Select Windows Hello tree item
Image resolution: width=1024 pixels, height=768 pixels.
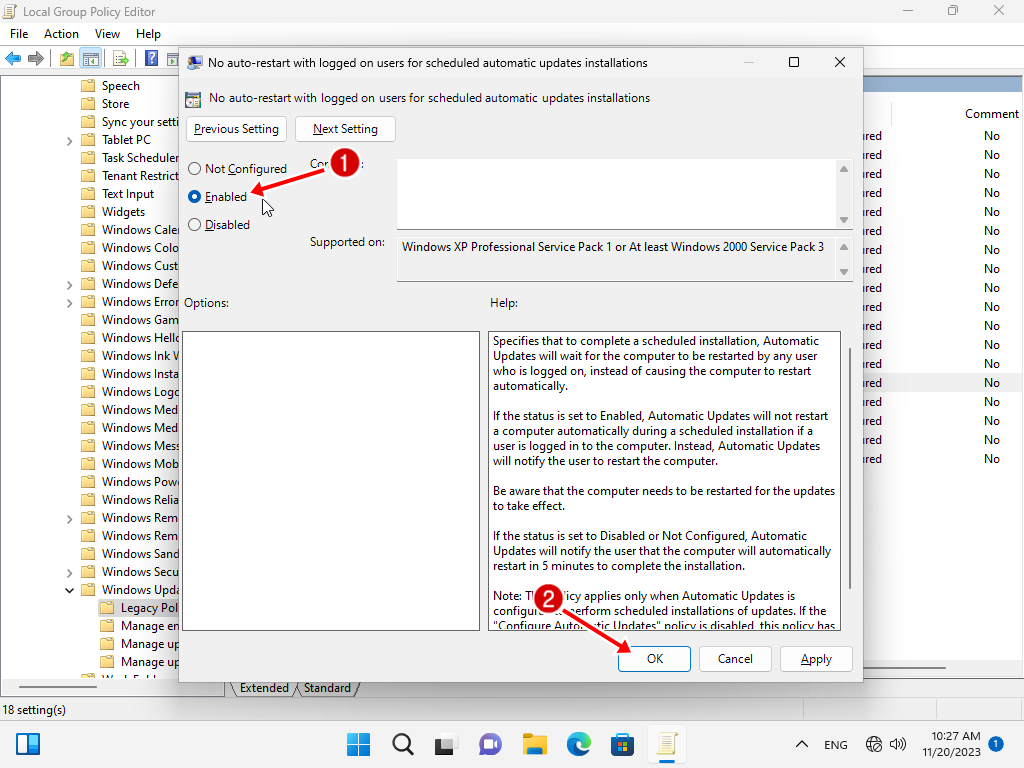[x=140, y=338]
